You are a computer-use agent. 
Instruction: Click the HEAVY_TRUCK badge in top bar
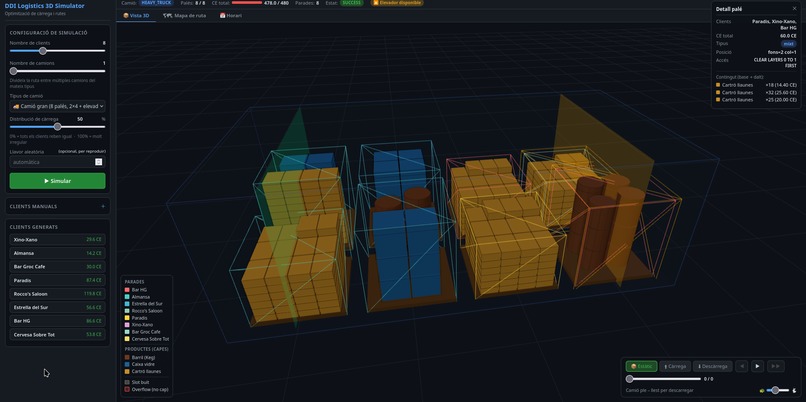[156, 3]
